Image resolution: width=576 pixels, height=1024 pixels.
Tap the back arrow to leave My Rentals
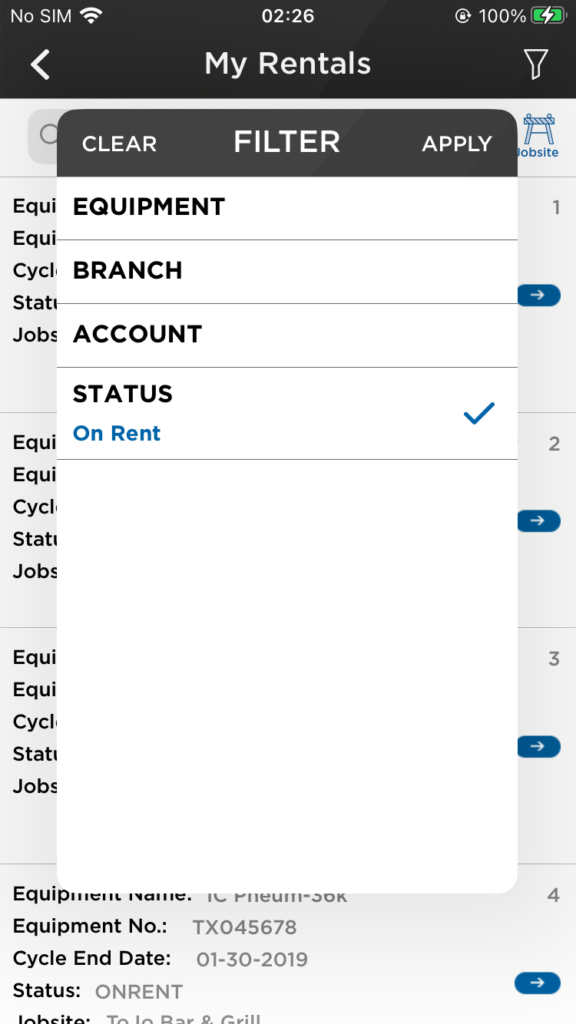pyautogui.click(x=40, y=63)
